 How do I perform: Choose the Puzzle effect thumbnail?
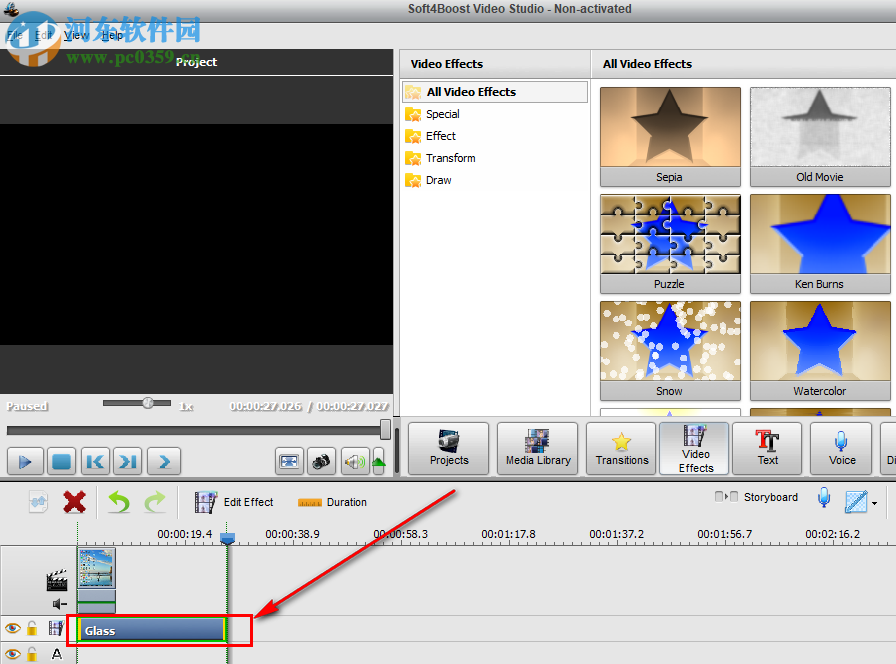[x=670, y=243]
